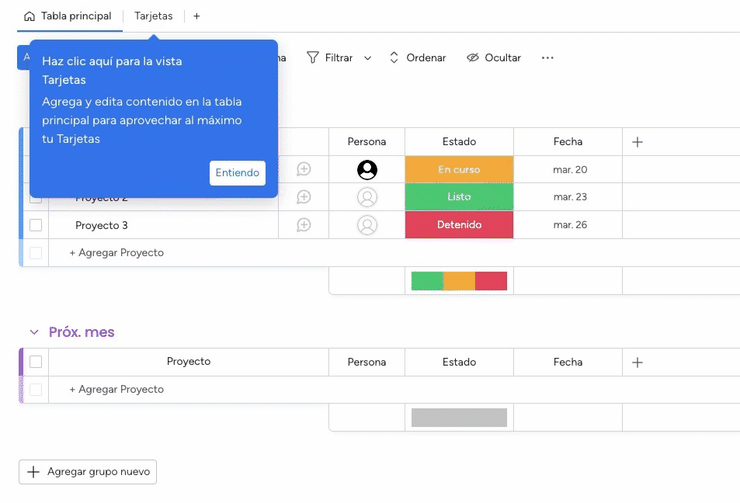Dismiss tooltip with Entiendo button
740x503 pixels.
click(237, 173)
